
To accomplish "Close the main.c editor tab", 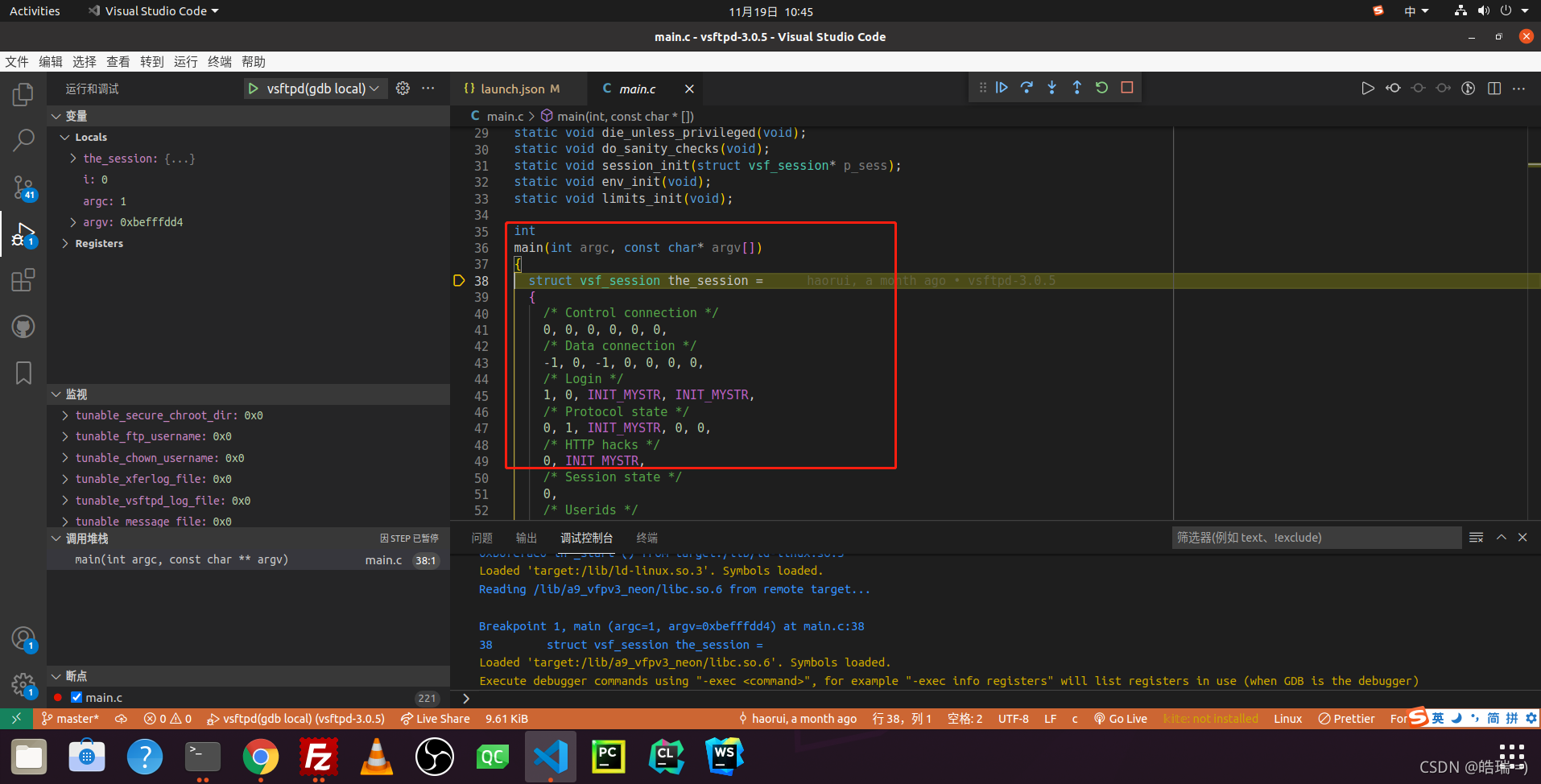I will 689,89.
